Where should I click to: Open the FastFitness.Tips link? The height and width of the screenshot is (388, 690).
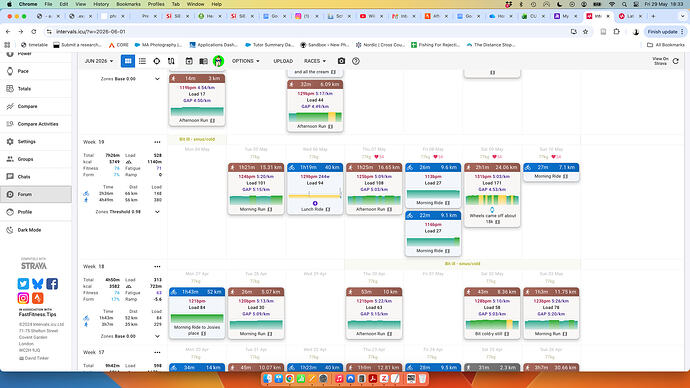(x=37, y=315)
